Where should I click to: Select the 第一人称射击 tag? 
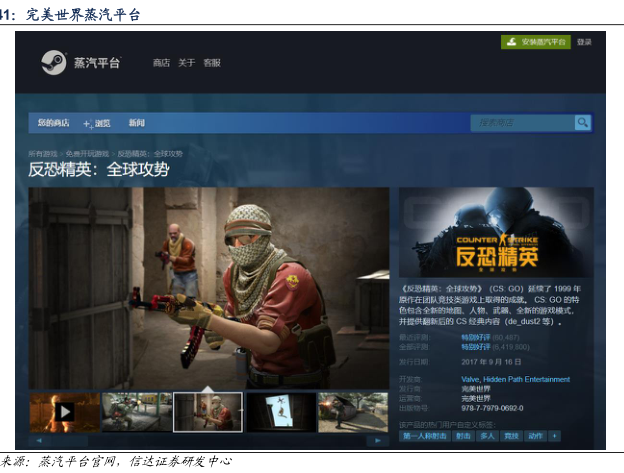pos(423,436)
